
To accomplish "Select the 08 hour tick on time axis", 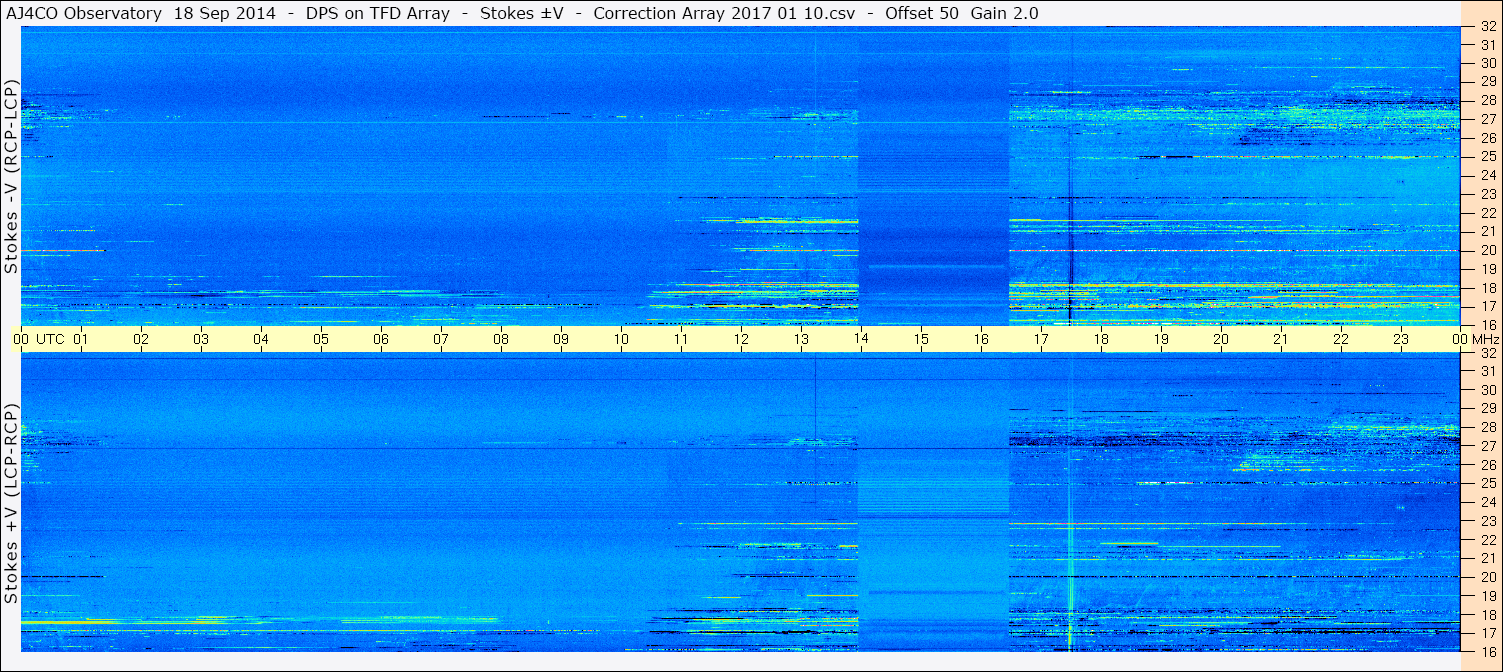I will pyautogui.click(x=501, y=339).
